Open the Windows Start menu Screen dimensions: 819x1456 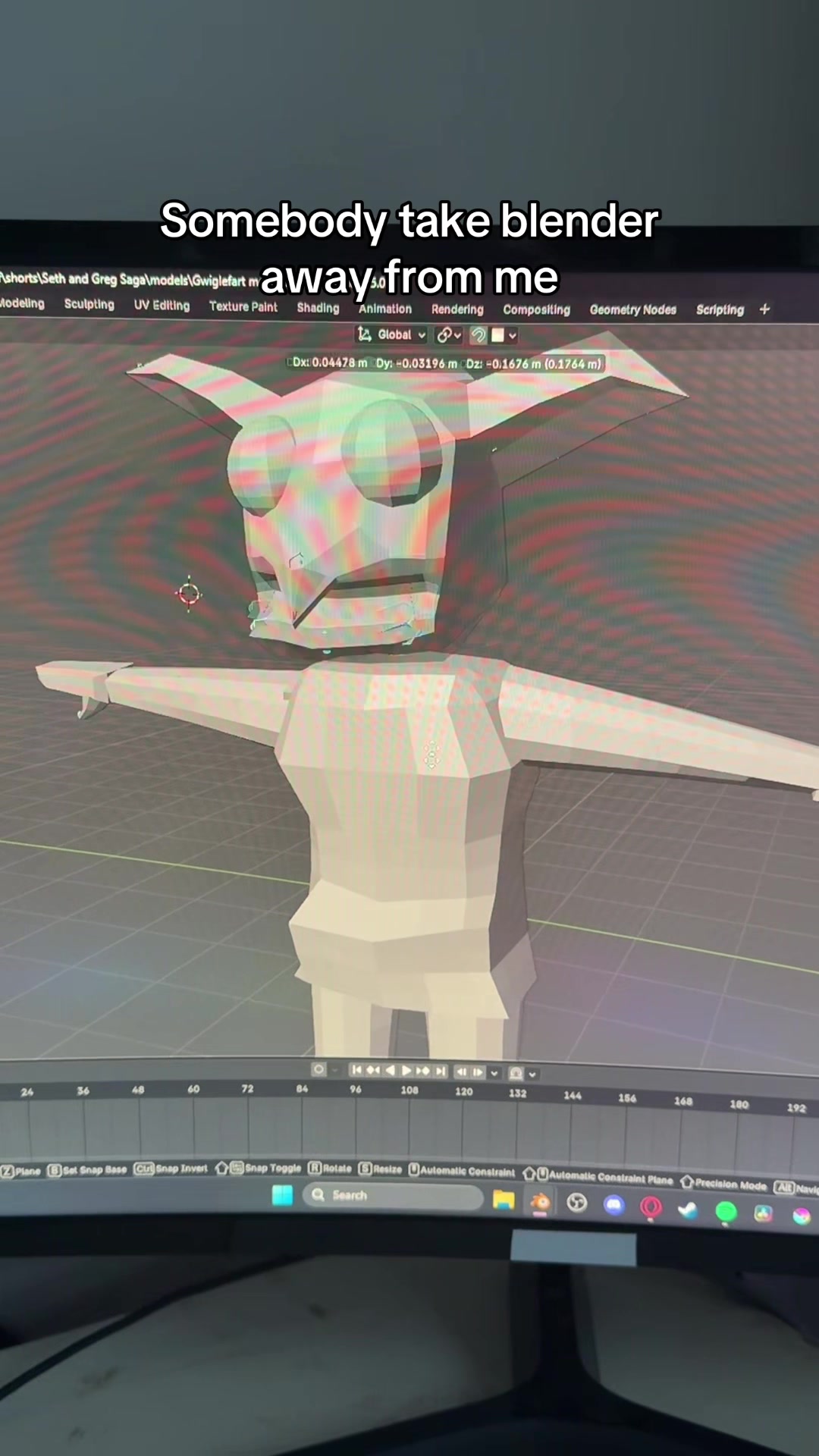point(282,1195)
